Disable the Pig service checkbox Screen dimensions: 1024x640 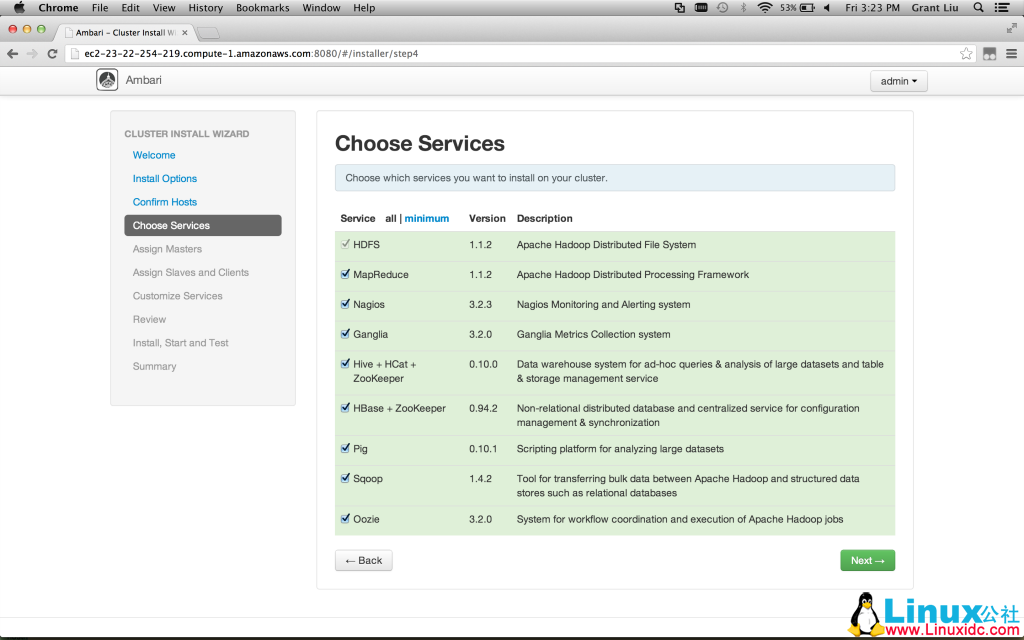tap(345, 449)
